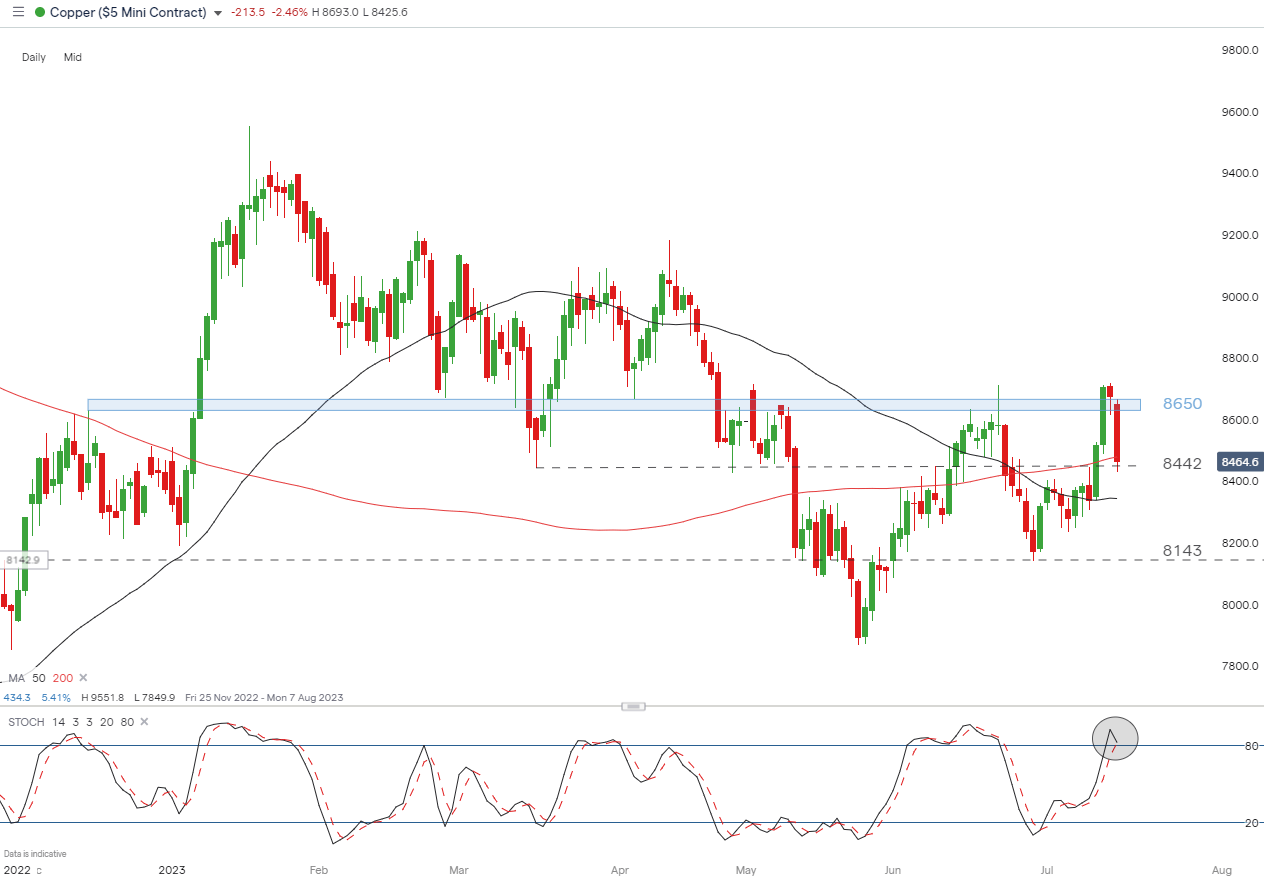The width and height of the screenshot is (1264, 878).
Task: Remove the STOCH indicator using its X
Action: click(x=144, y=721)
